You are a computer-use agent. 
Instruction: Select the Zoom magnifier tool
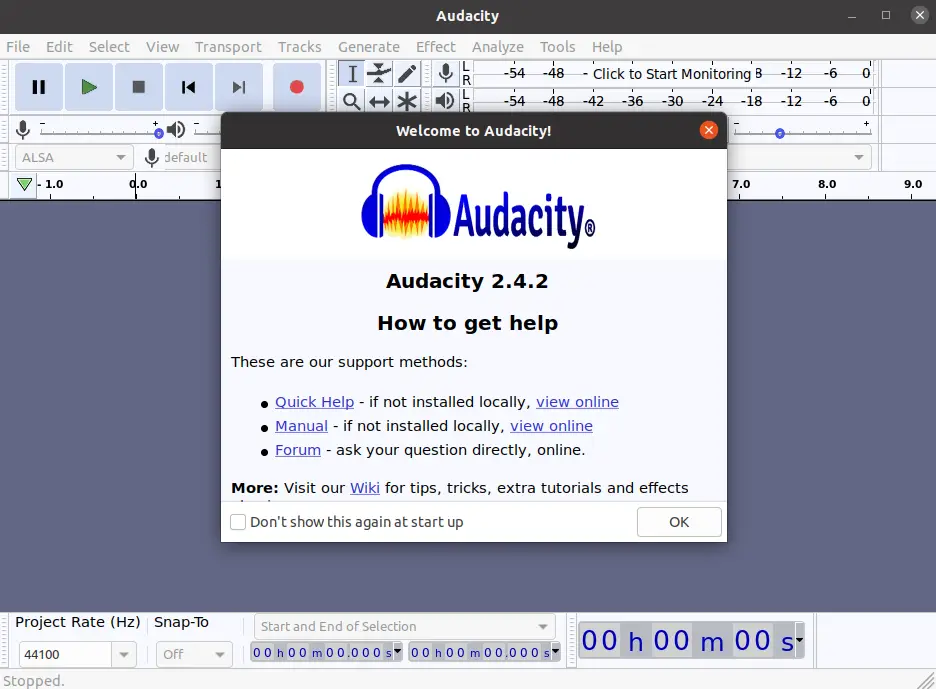352,101
